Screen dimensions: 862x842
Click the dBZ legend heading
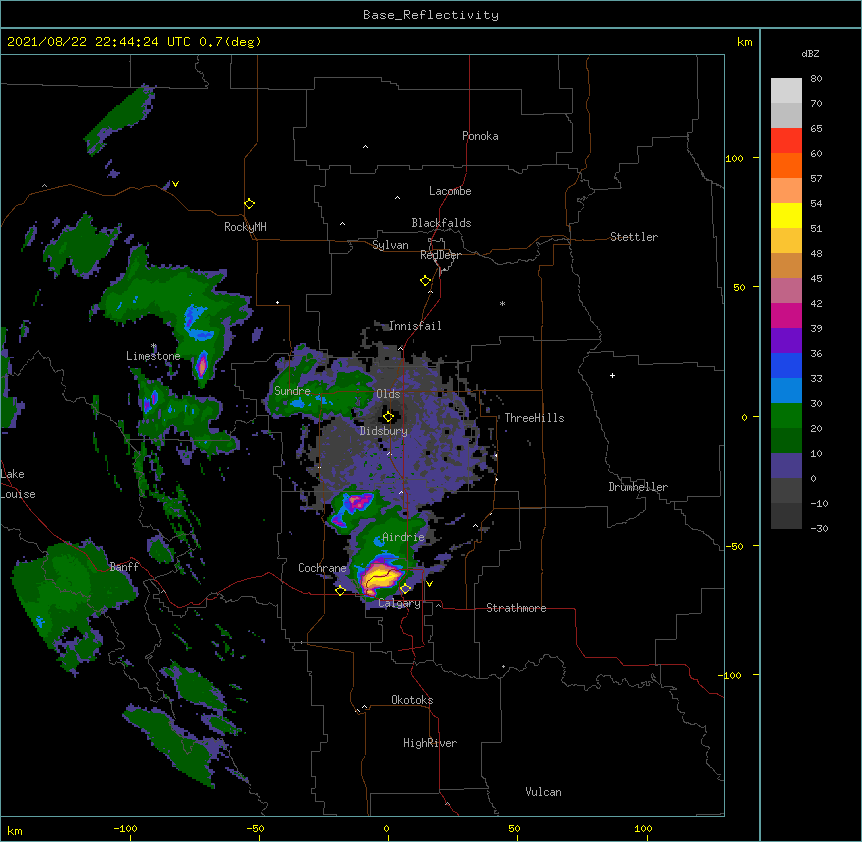tap(810, 53)
